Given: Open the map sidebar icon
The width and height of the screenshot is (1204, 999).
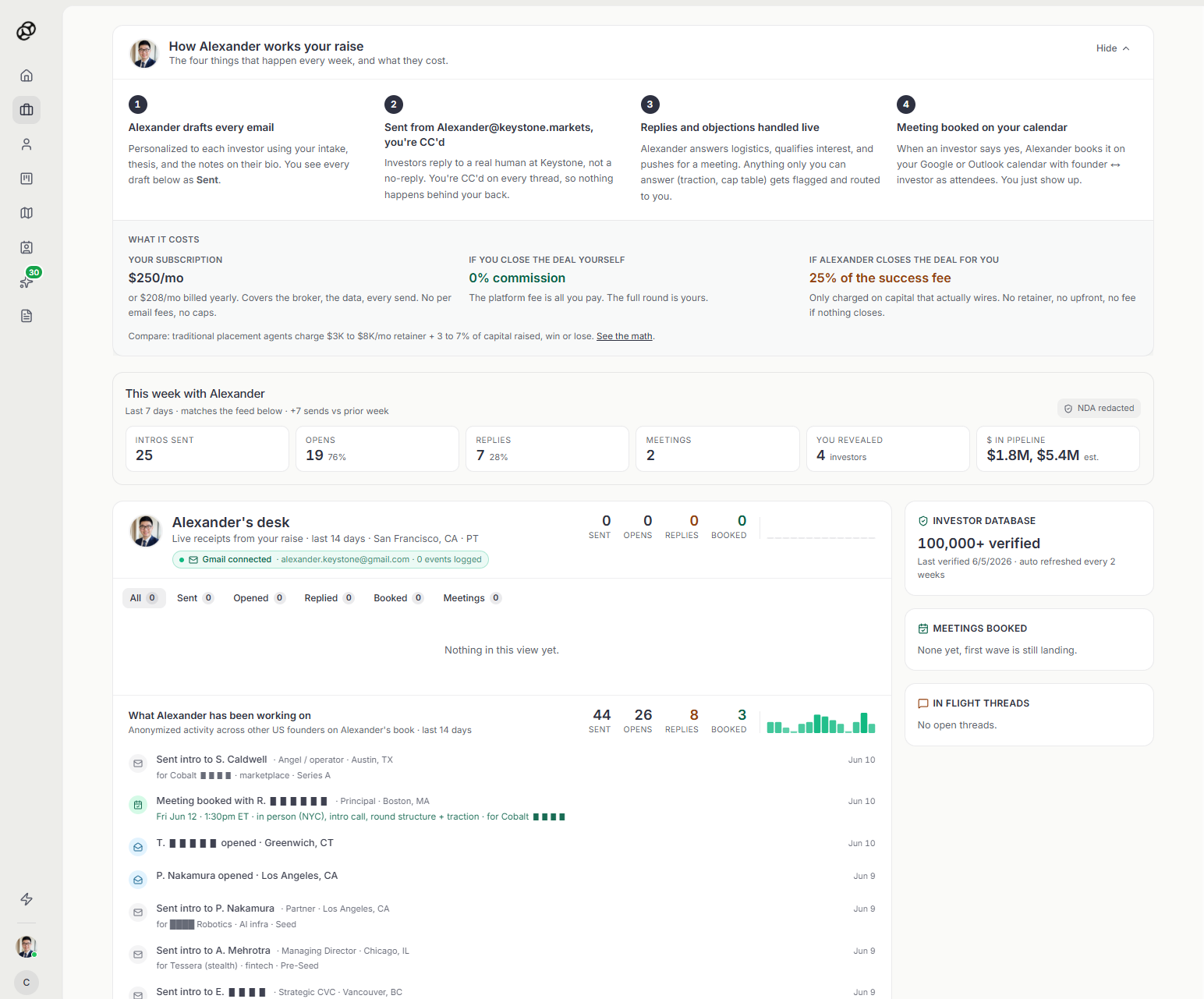Looking at the screenshot, I should (27, 213).
